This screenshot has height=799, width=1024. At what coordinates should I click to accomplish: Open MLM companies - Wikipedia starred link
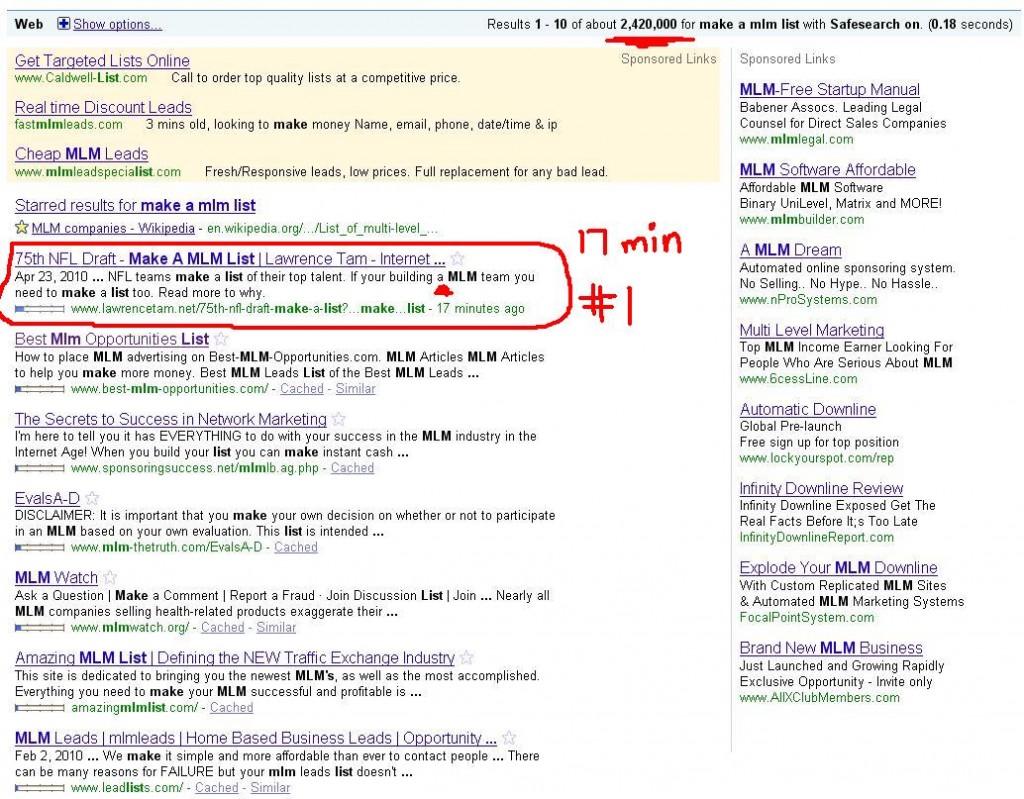click(113, 228)
